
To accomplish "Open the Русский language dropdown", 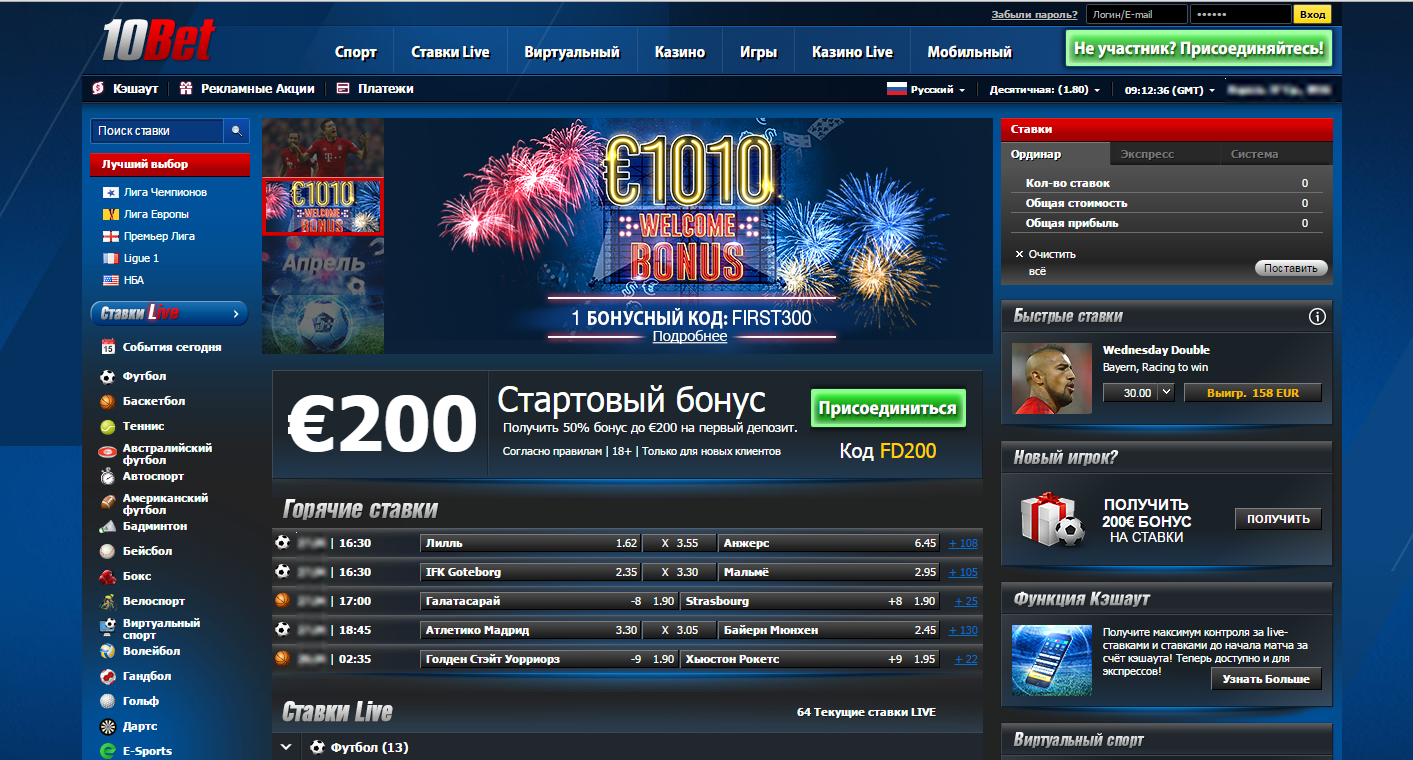I will pos(926,90).
